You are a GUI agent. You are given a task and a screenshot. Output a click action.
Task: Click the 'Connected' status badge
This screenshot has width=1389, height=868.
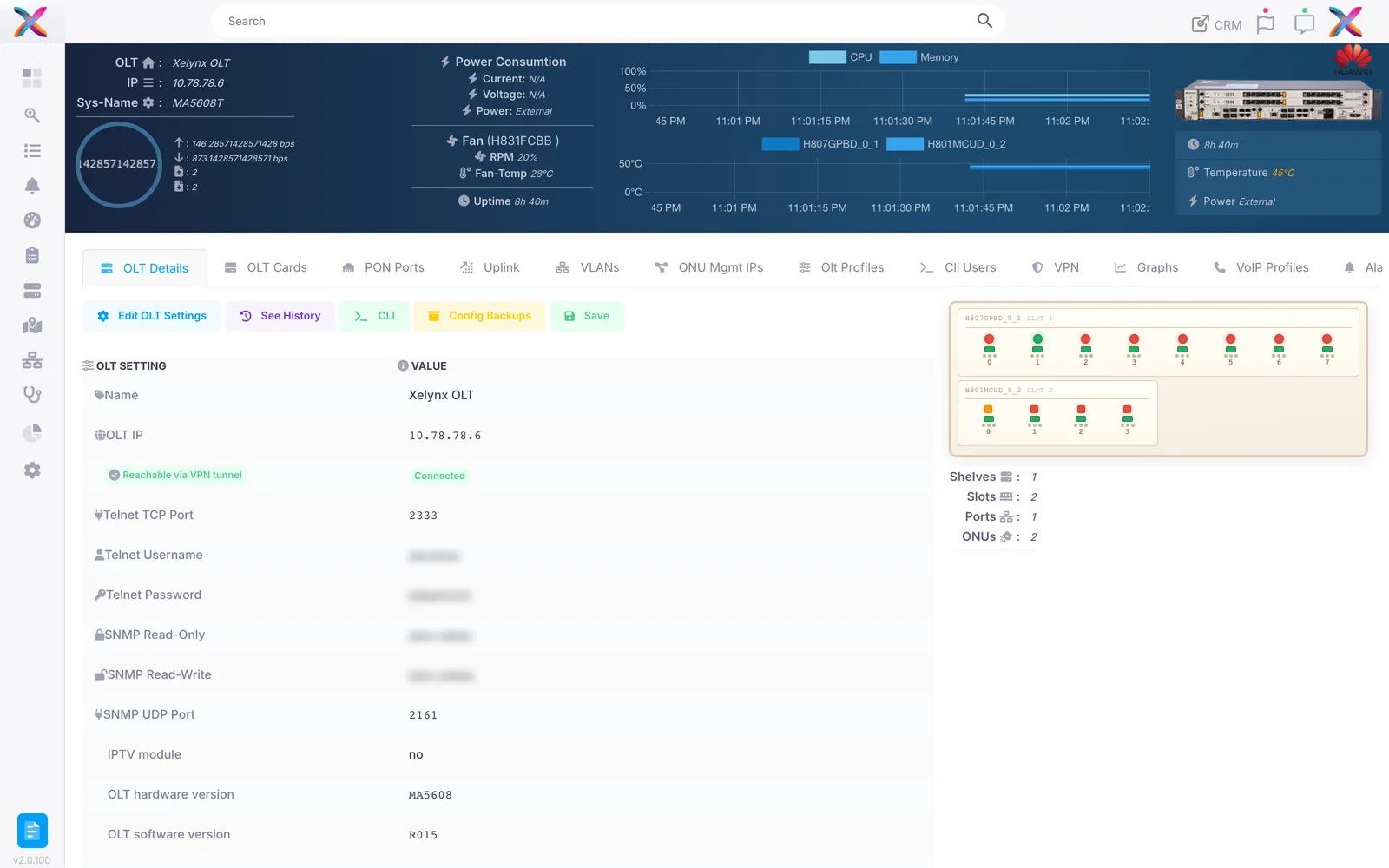439,476
